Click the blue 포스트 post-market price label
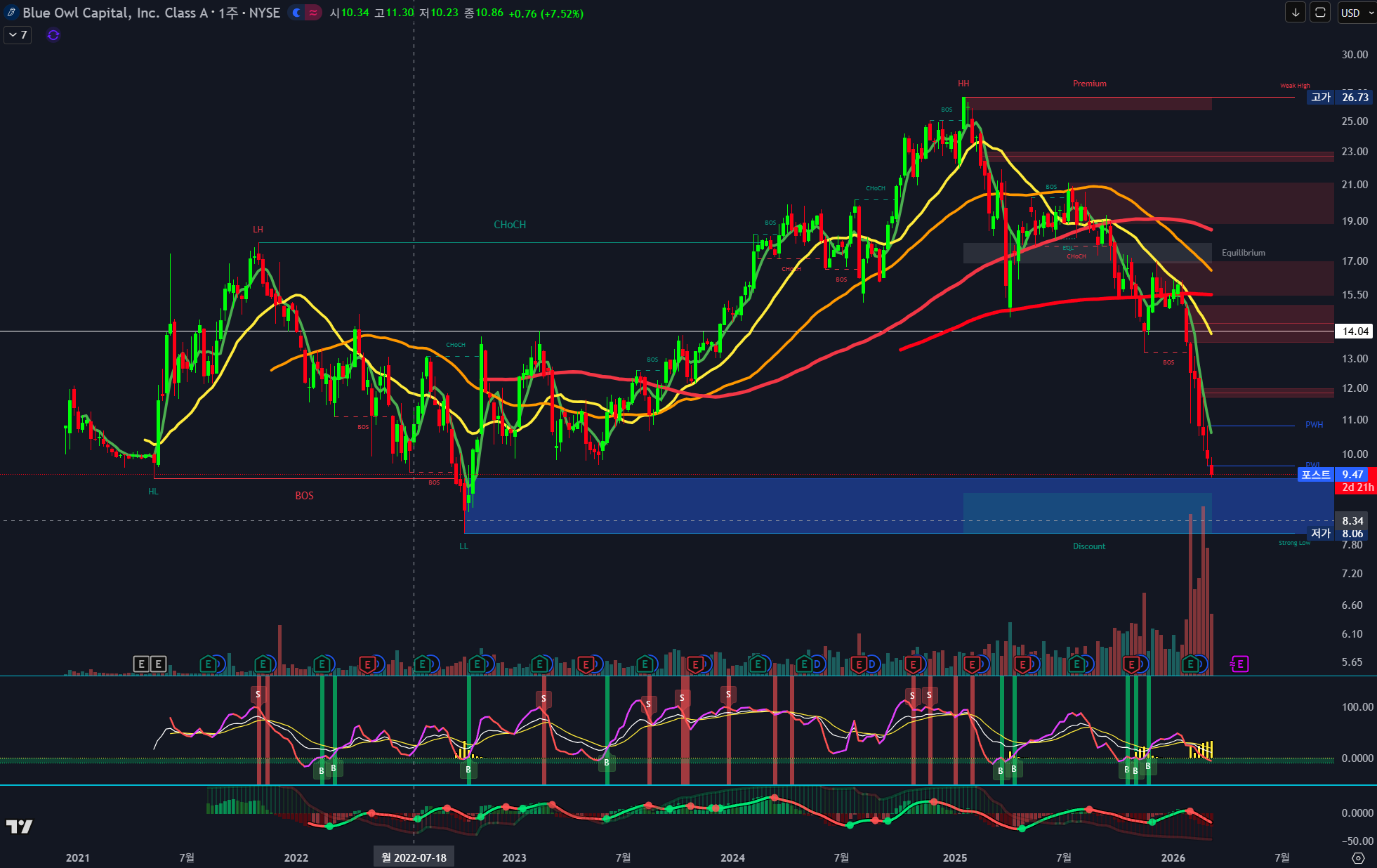Image resolution: width=1377 pixels, height=868 pixels. (1315, 475)
